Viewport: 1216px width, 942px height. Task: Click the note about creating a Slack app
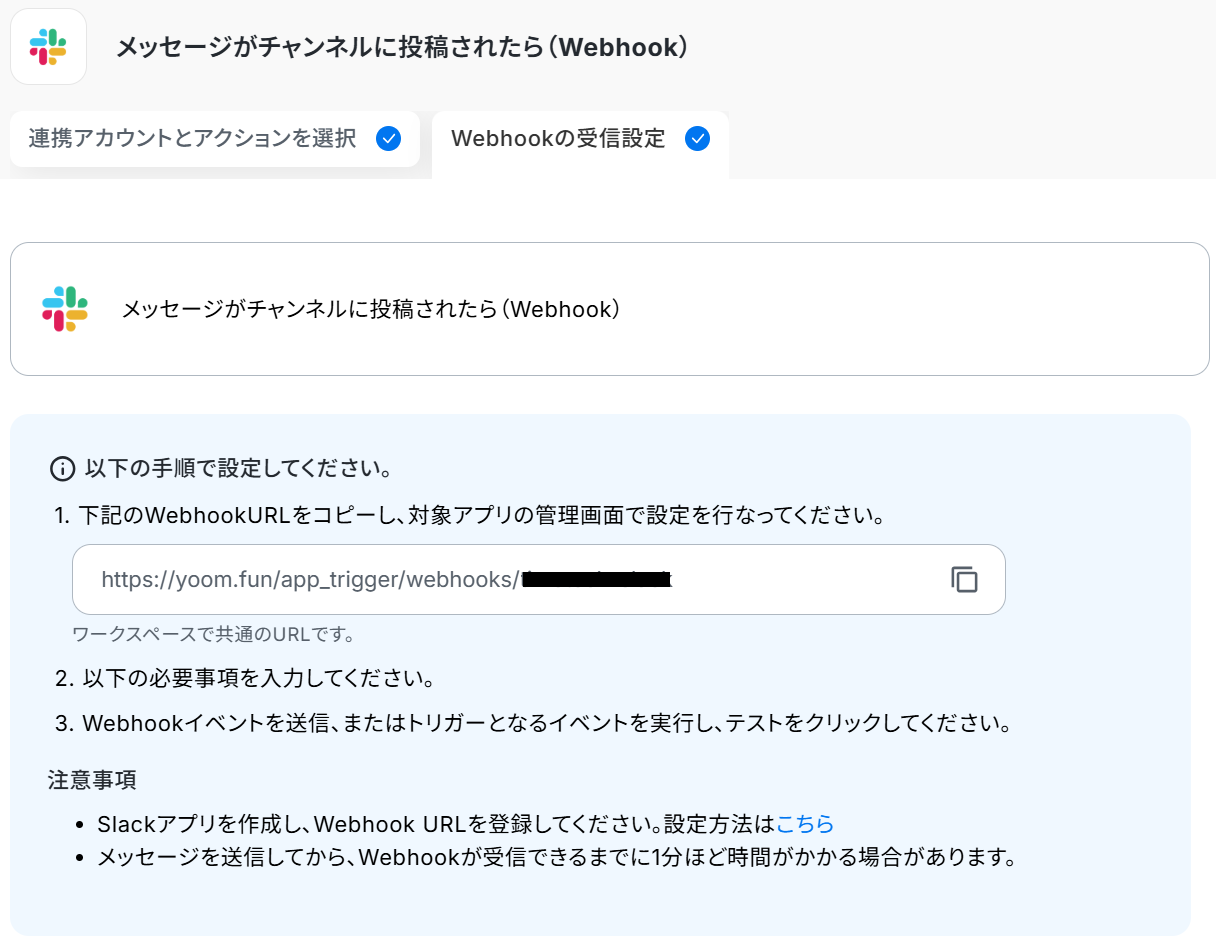[x=435, y=824]
